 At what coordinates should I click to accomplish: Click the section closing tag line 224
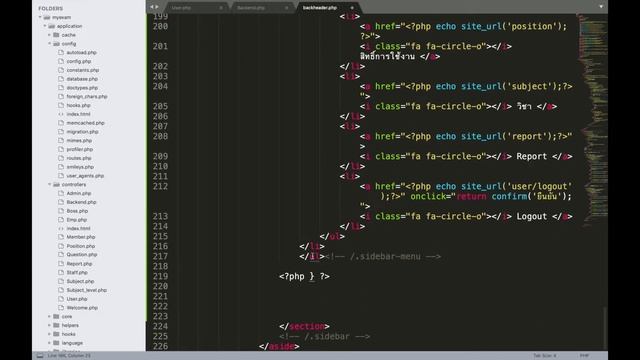[304, 327]
